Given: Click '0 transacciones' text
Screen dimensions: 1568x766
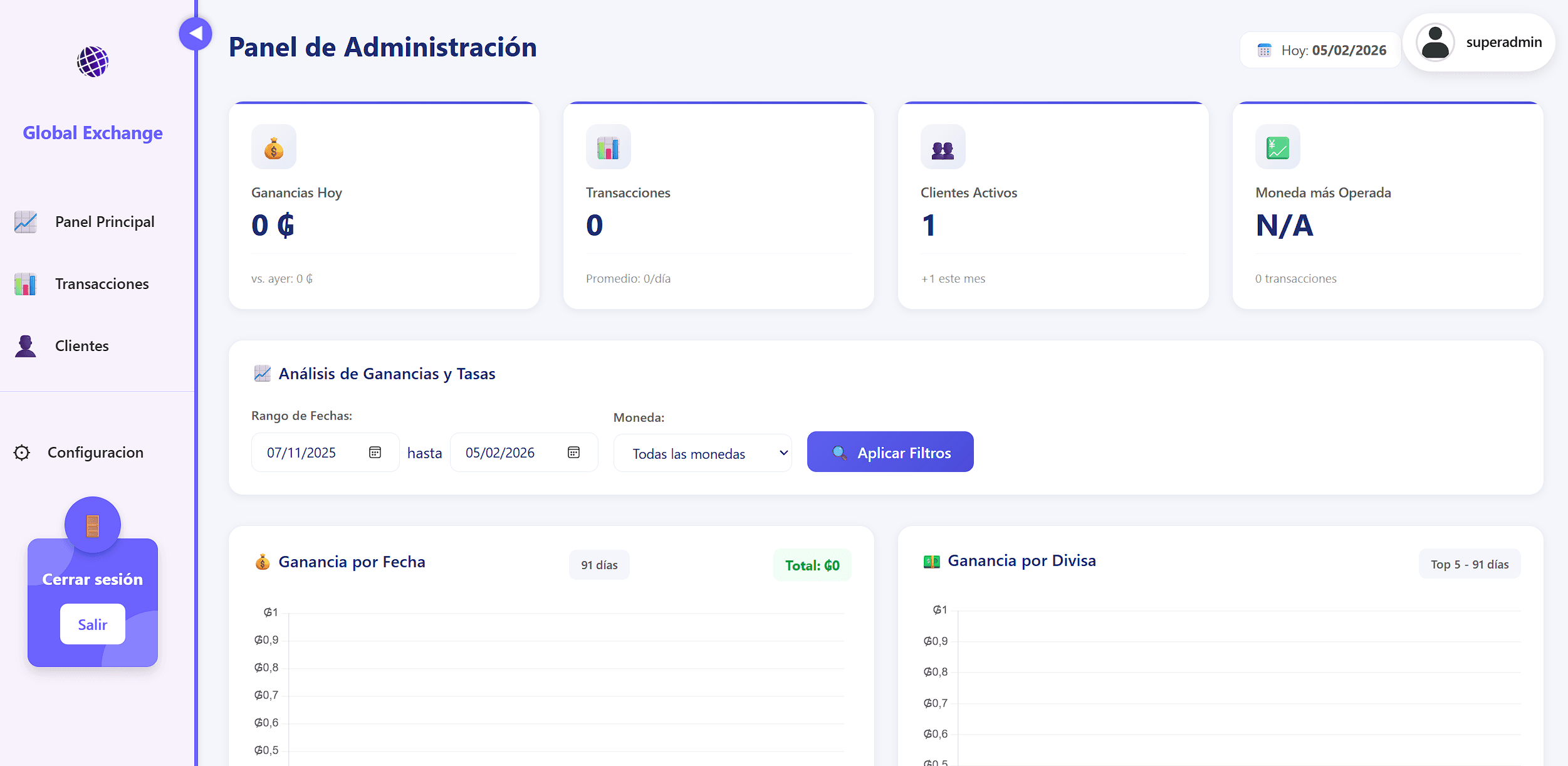Looking at the screenshot, I should pos(1296,279).
